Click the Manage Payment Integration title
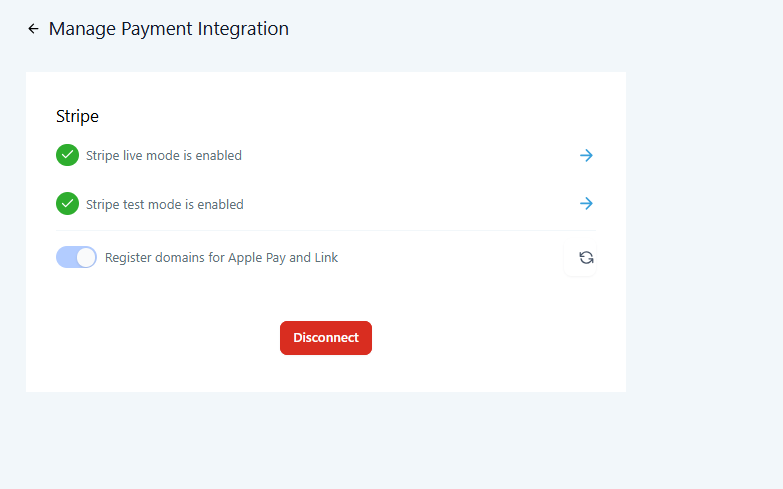 point(169,29)
